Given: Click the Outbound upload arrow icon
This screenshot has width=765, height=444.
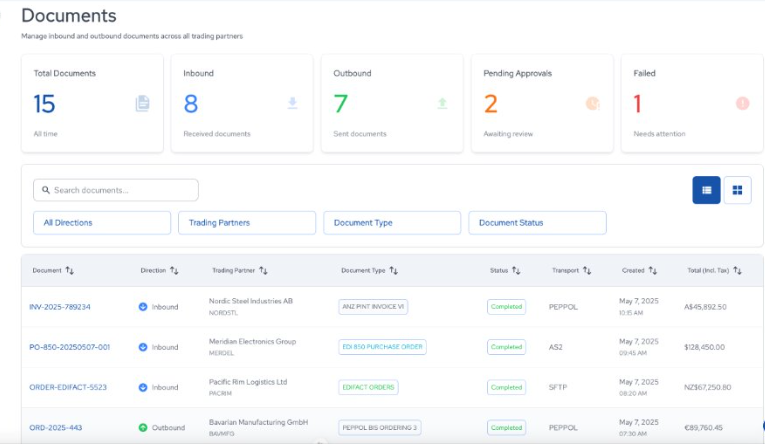Looking at the screenshot, I should tap(442, 103).
